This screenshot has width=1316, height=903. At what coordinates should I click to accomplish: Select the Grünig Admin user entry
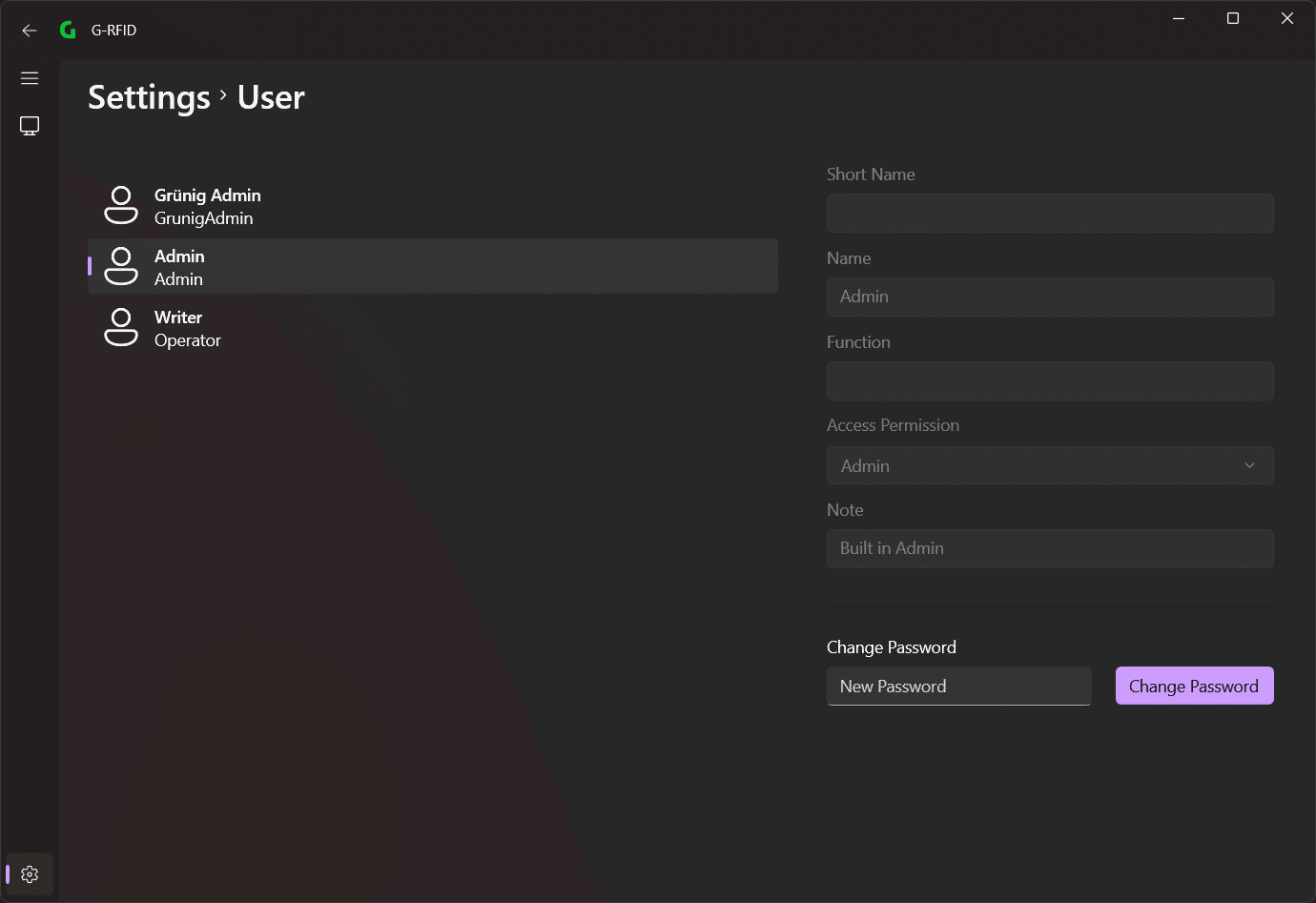click(x=433, y=205)
